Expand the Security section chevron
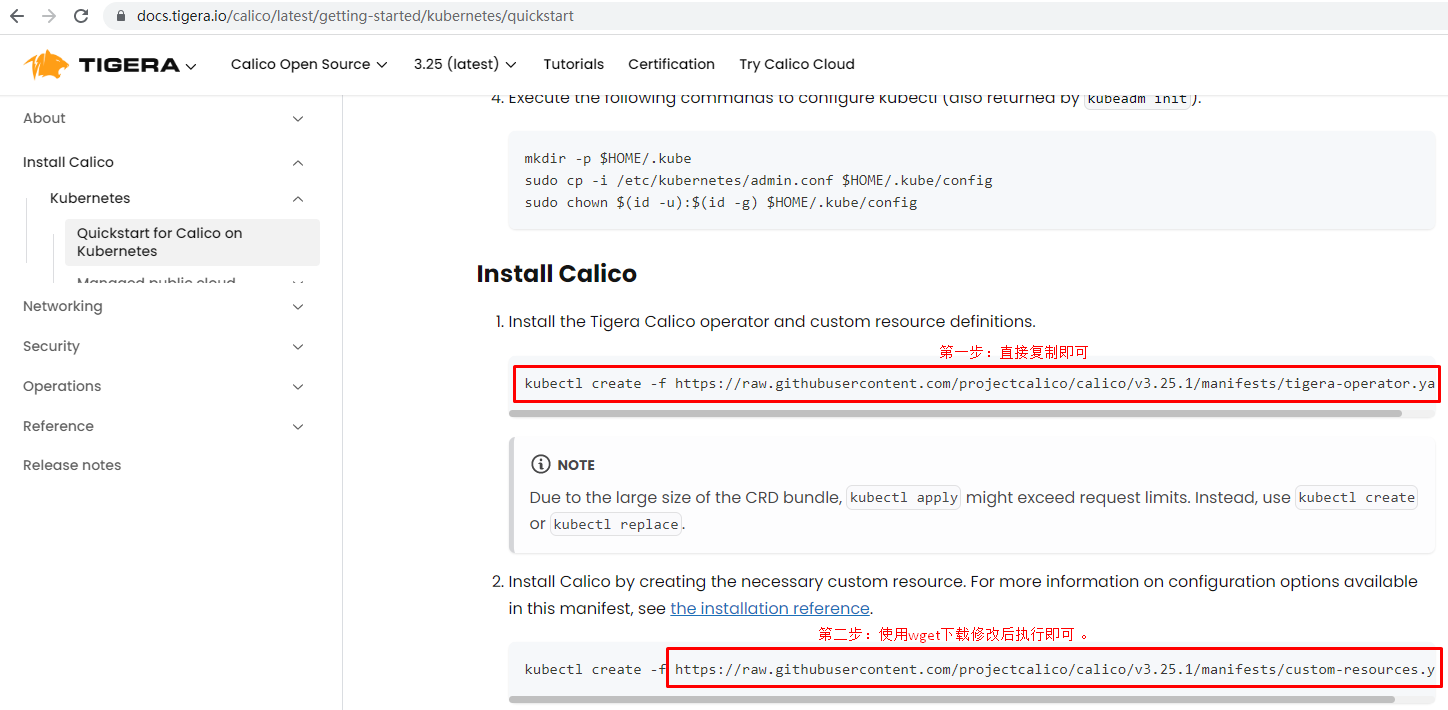1448x710 pixels. pos(298,347)
